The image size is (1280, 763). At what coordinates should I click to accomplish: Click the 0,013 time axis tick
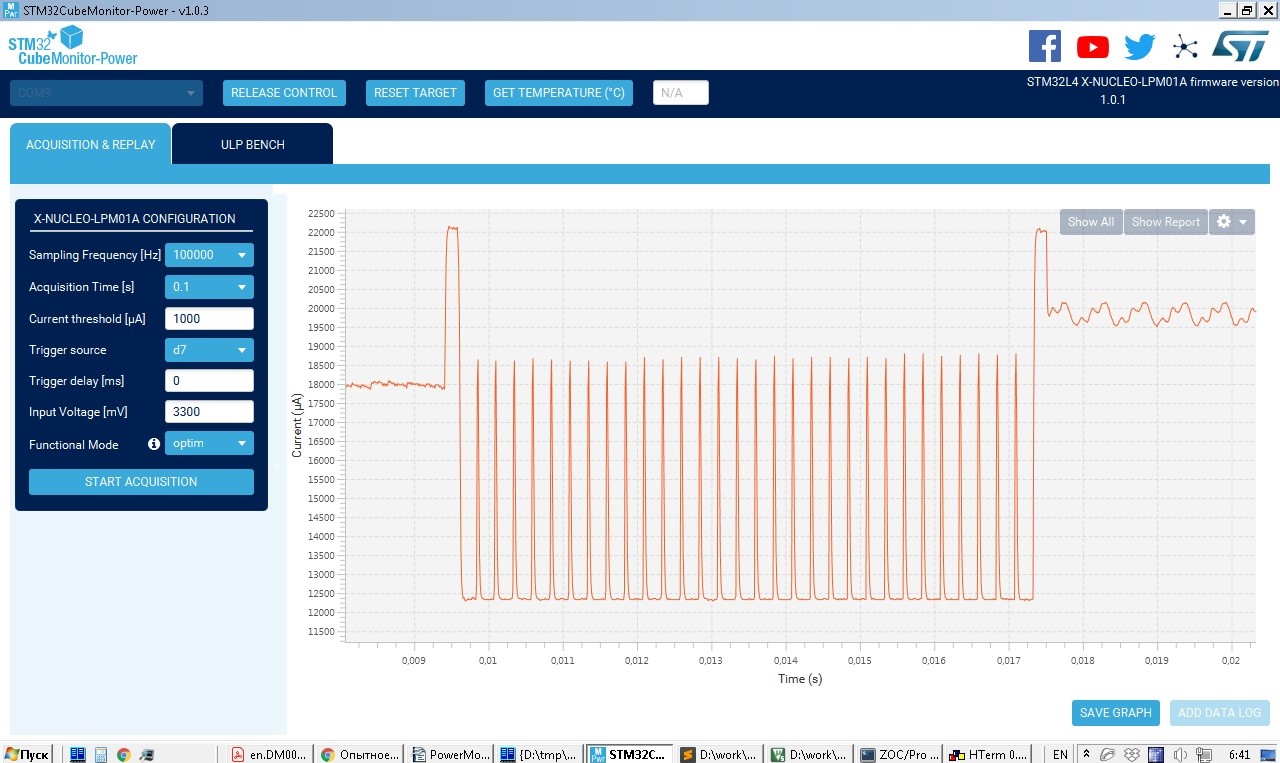pyautogui.click(x=711, y=661)
